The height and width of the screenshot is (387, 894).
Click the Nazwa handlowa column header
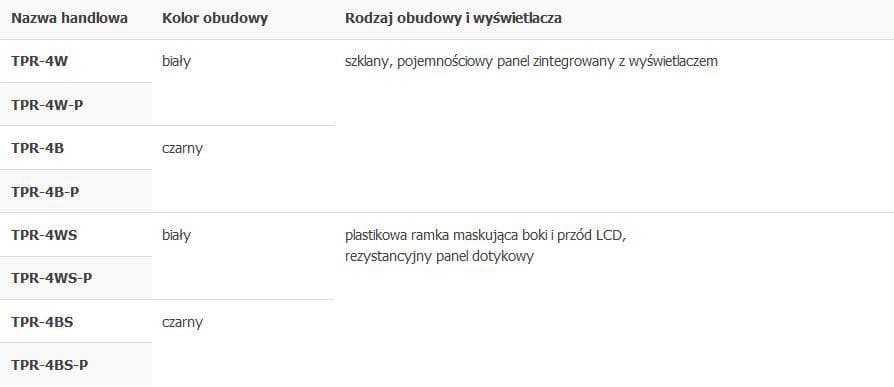[70, 18]
